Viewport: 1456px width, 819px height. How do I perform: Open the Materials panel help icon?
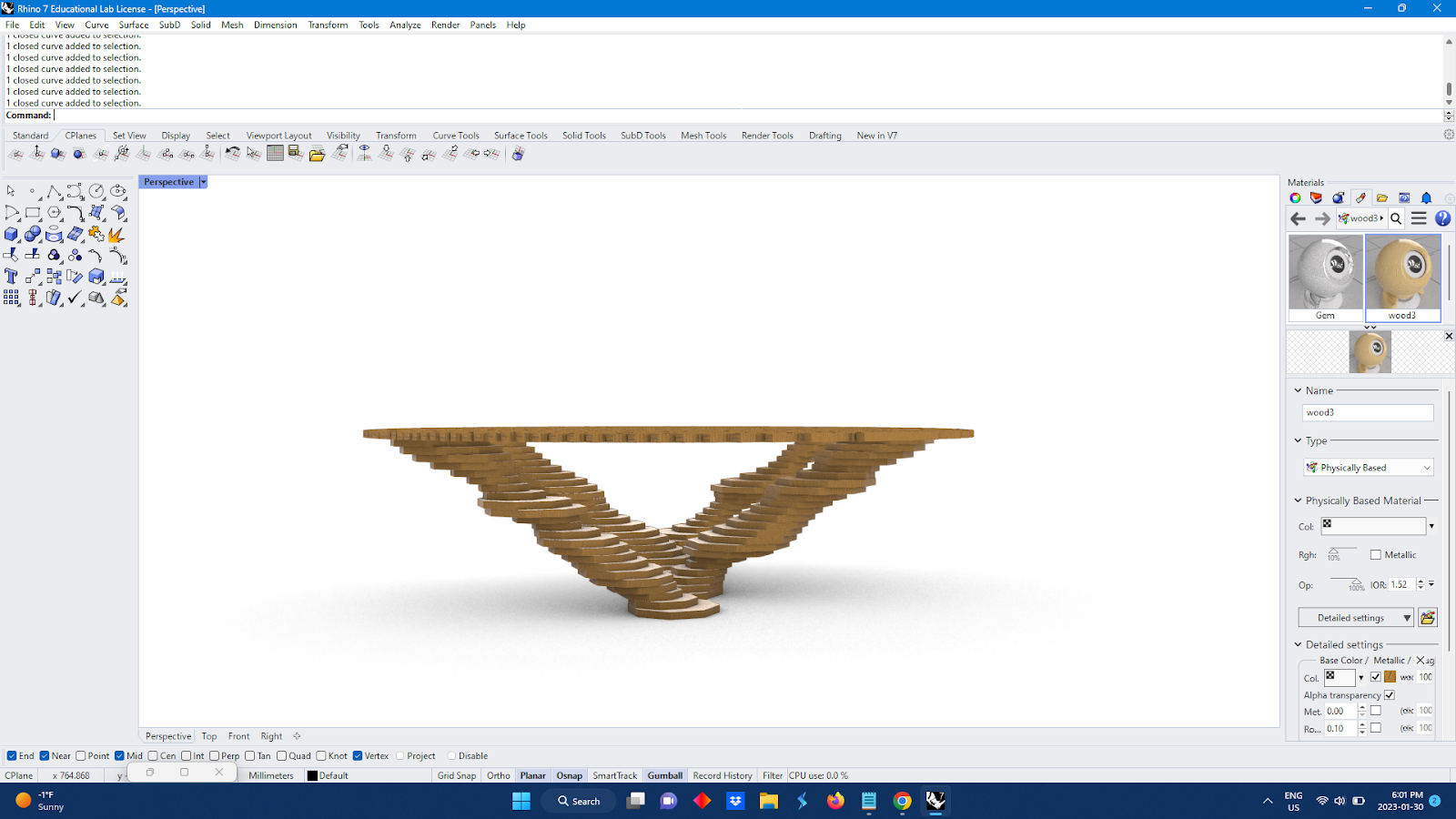(1442, 218)
